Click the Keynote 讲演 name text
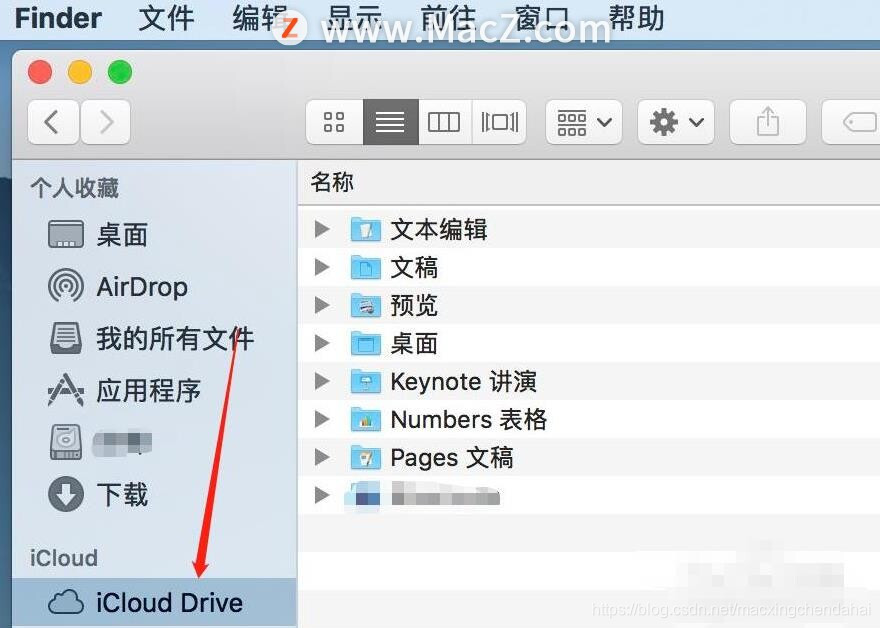880x628 pixels. [464, 382]
